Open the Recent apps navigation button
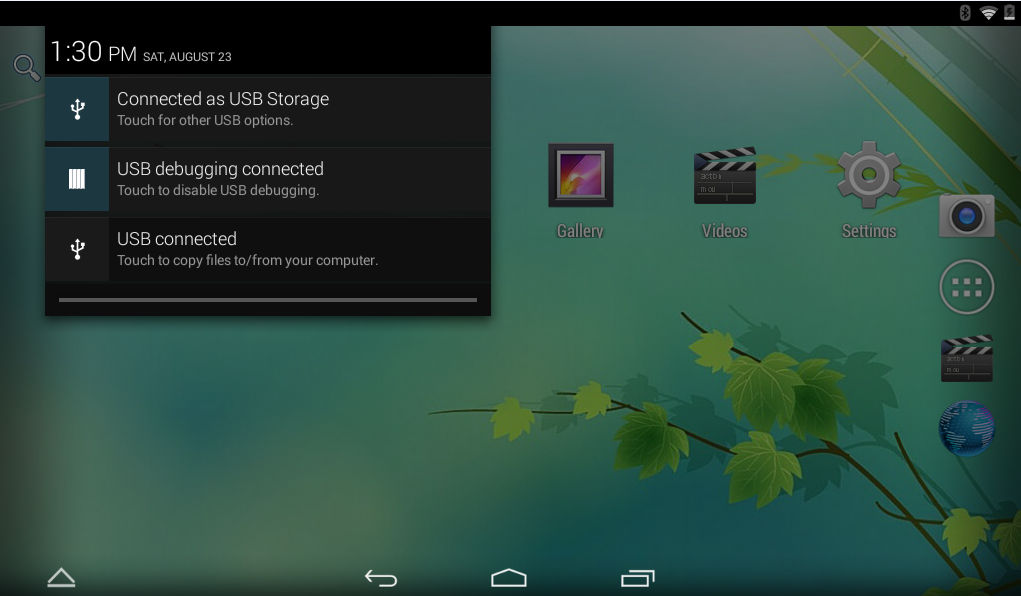The image size is (1021, 596). (x=637, y=578)
